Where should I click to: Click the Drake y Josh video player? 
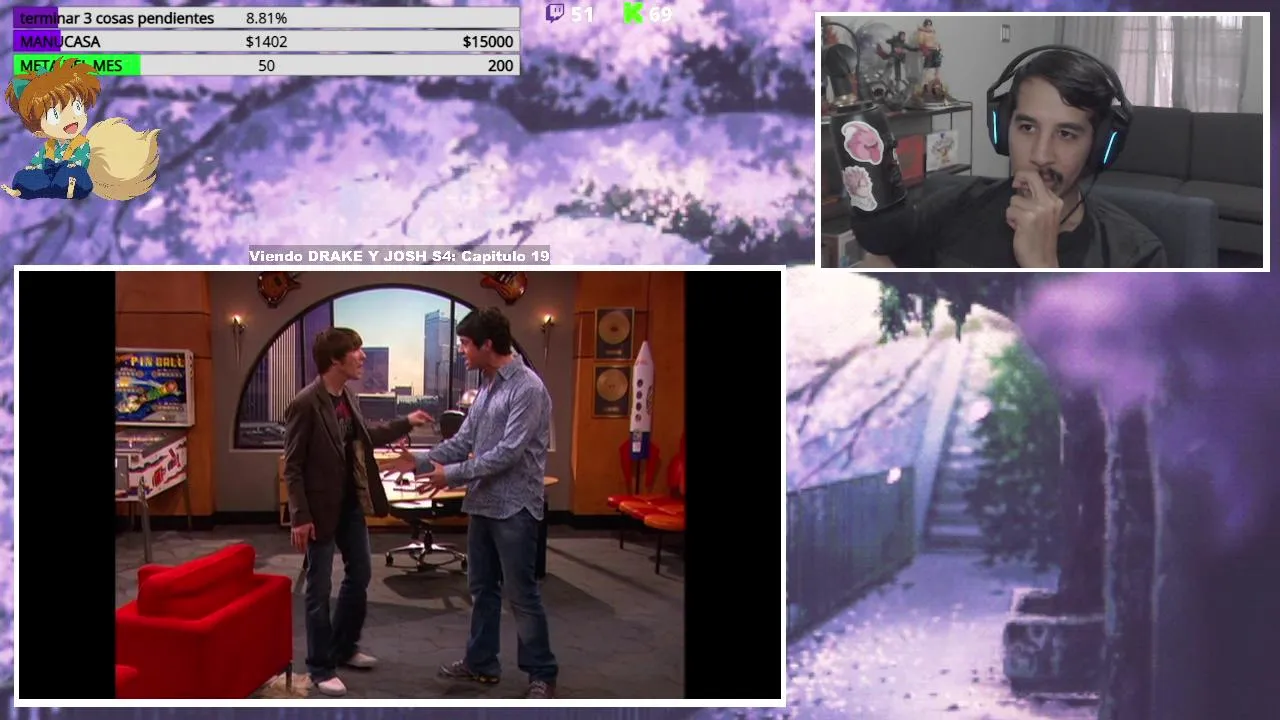(400, 485)
